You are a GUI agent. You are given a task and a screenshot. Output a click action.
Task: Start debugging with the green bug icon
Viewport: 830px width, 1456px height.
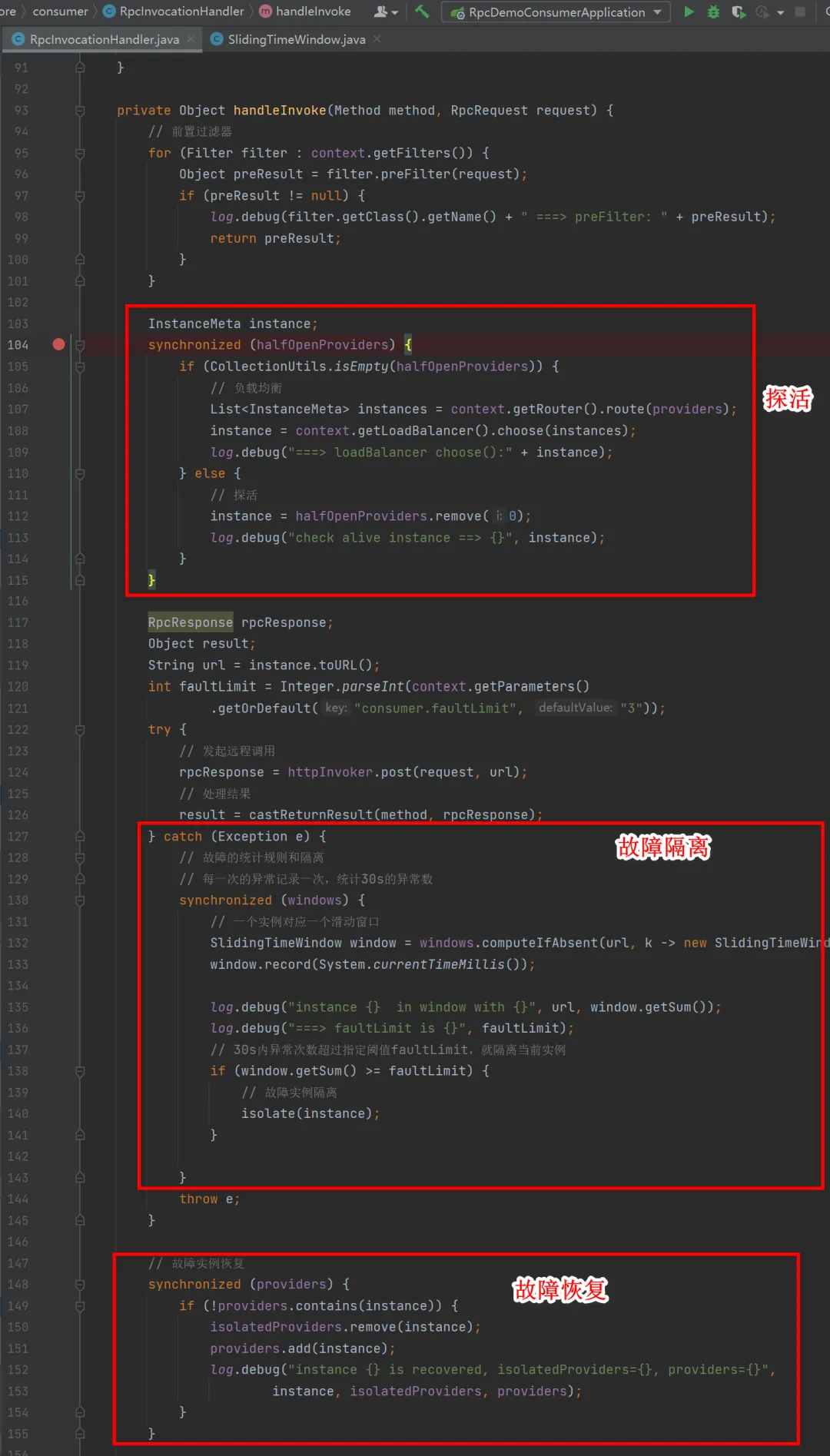[x=713, y=12]
